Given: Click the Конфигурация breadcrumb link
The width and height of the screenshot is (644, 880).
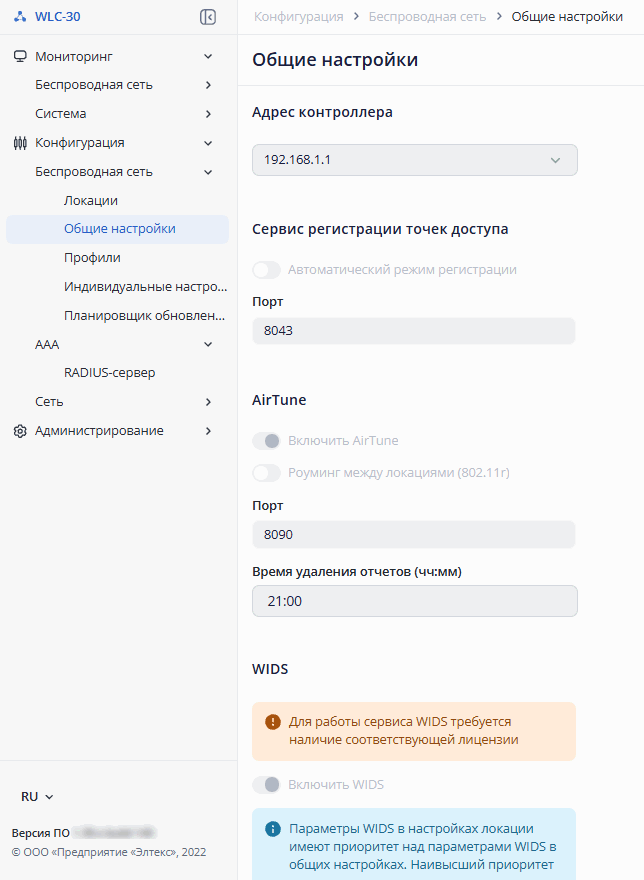Looking at the screenshot, I should coord(299,17).
